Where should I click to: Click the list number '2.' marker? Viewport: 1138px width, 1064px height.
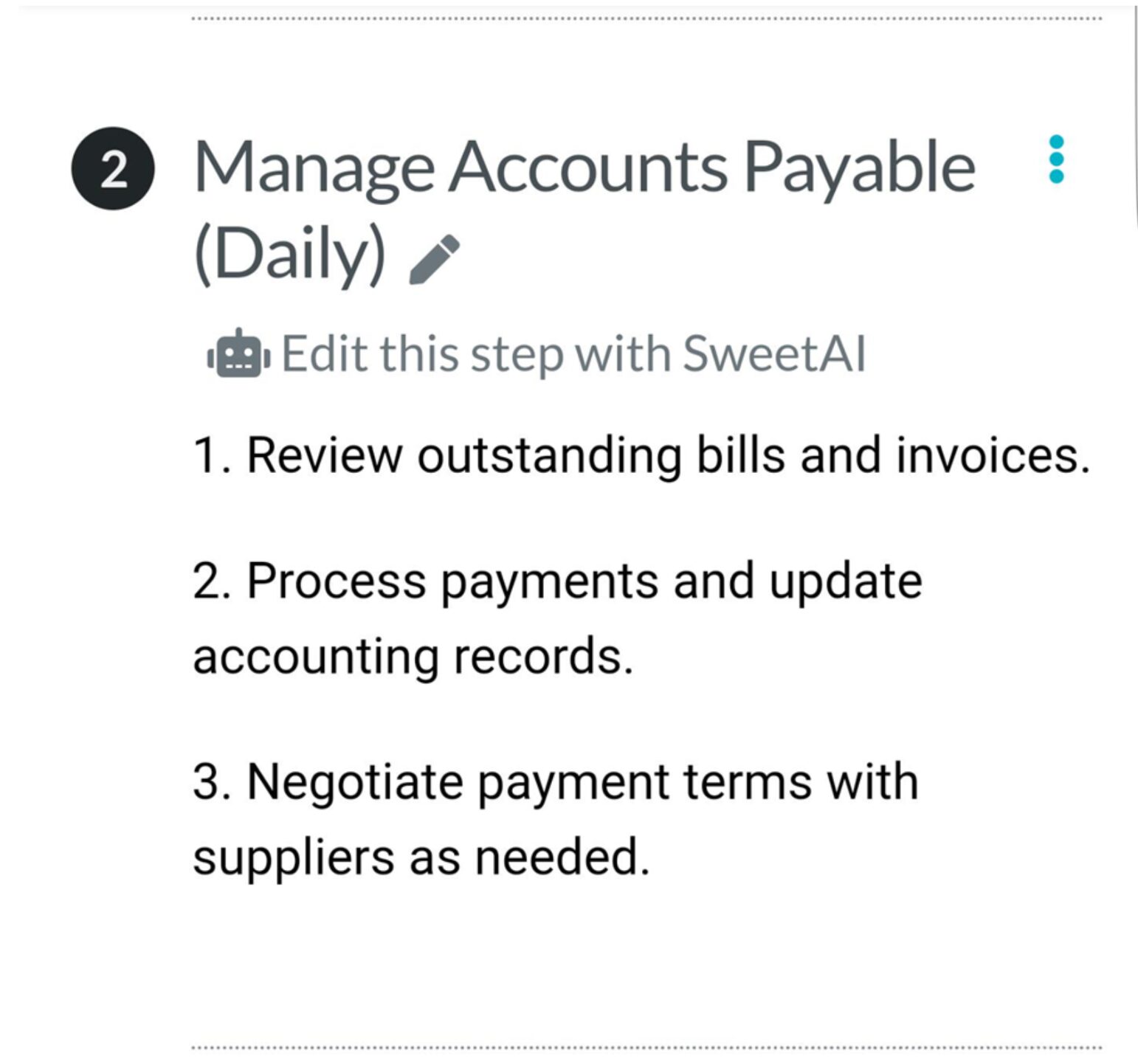click(x=214, y=581)
